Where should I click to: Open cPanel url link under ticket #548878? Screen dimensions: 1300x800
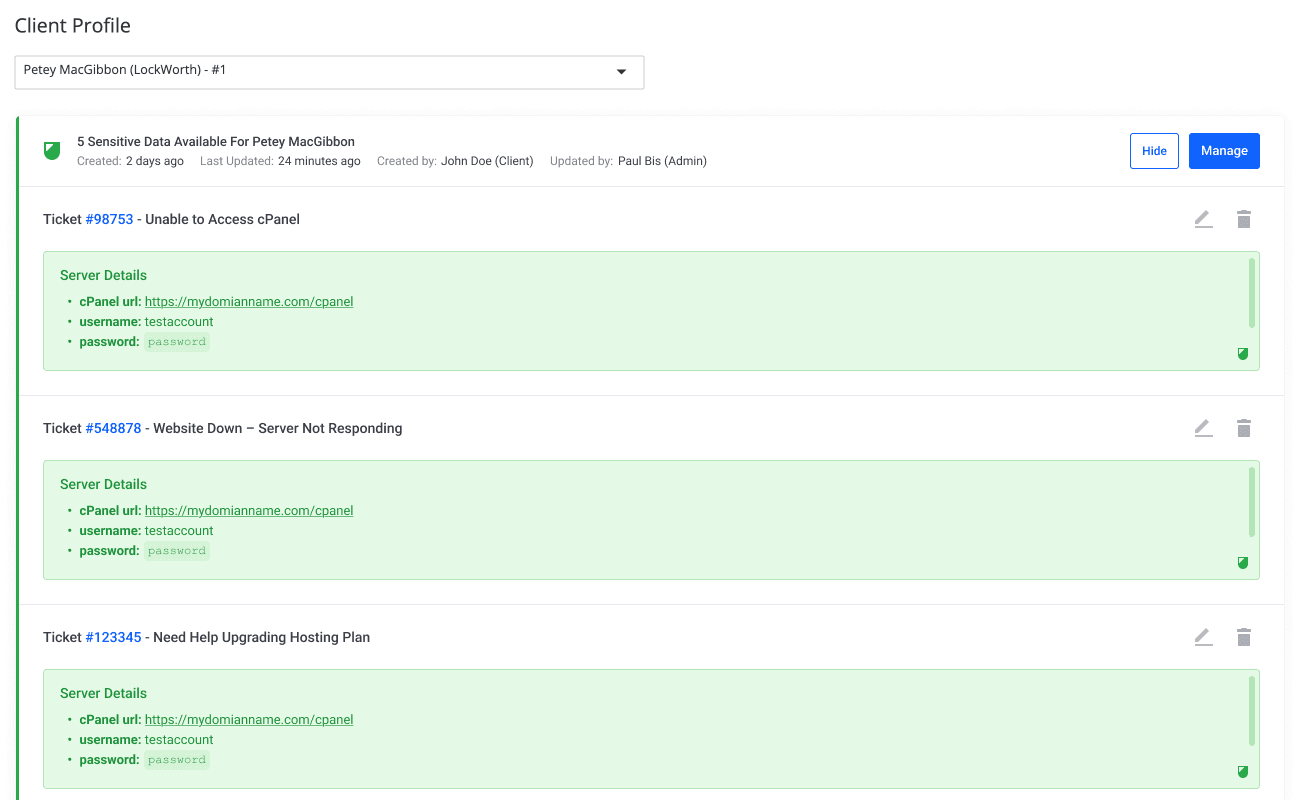(x=249, y=510)
